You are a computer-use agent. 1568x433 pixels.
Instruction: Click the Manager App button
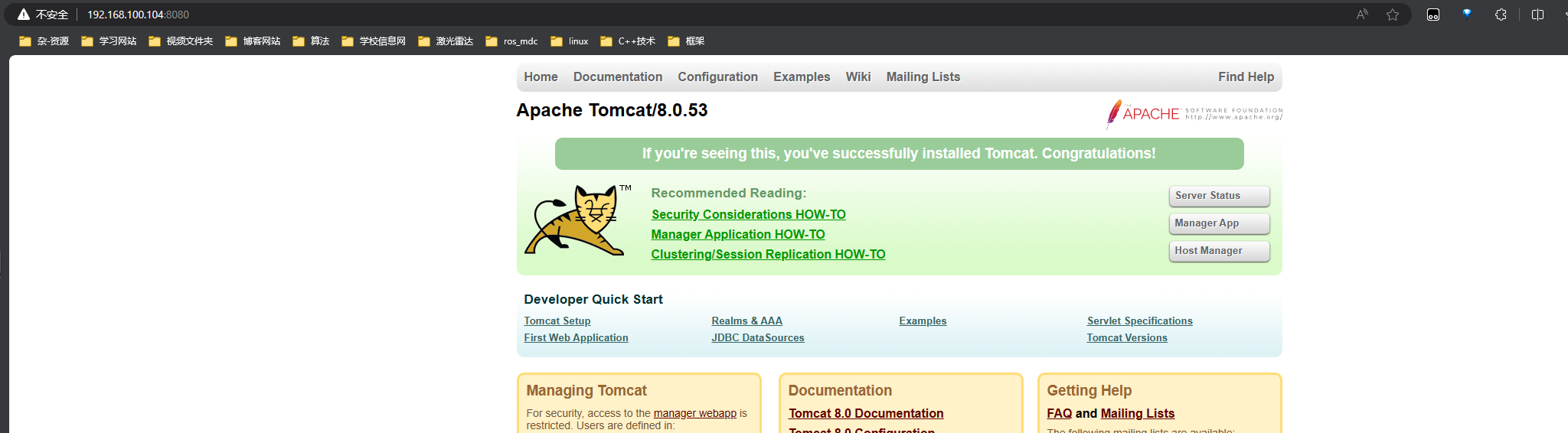tap(1219, 223)
